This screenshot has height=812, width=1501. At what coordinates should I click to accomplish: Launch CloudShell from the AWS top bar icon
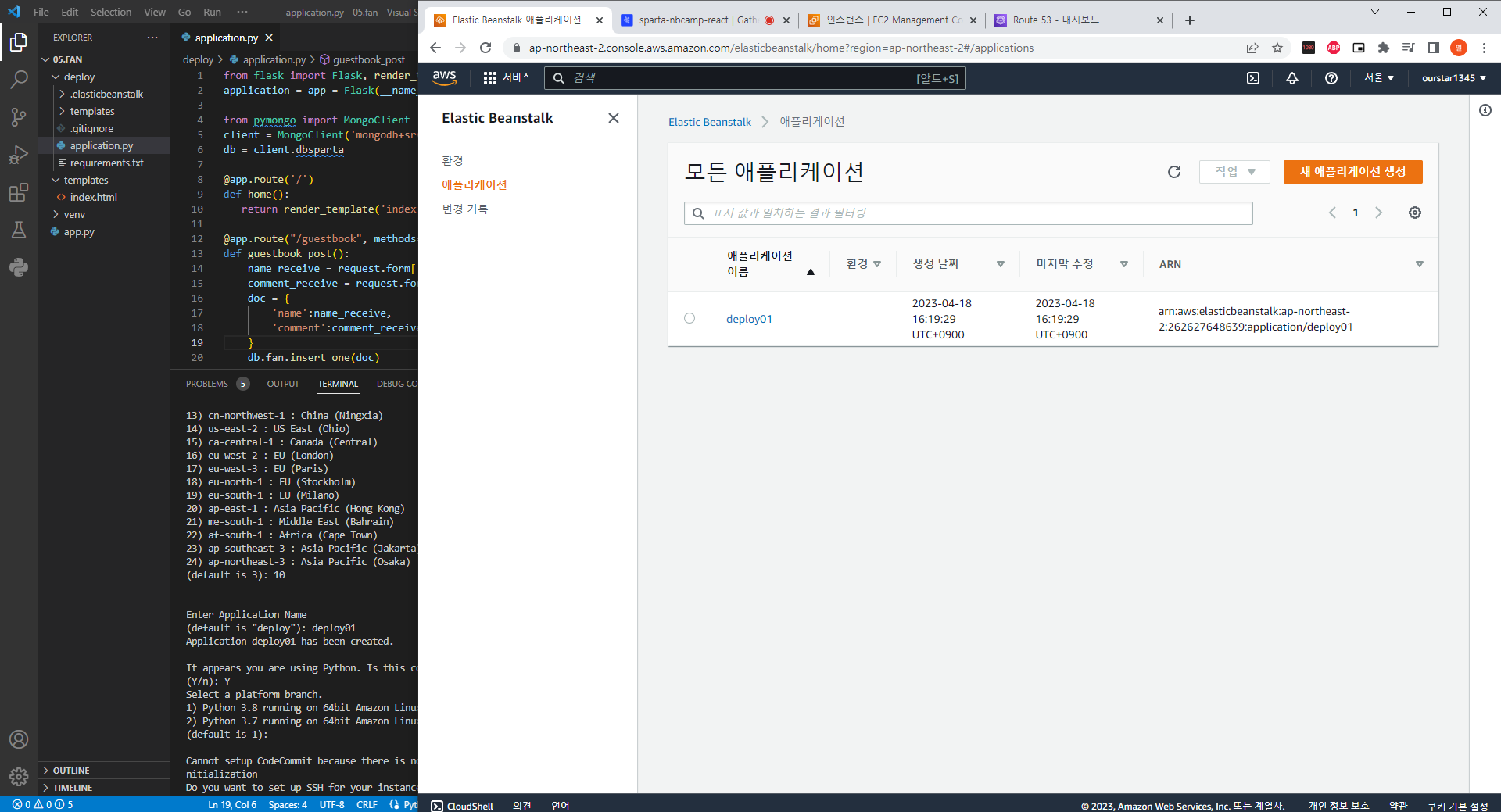coord(1253,78)
